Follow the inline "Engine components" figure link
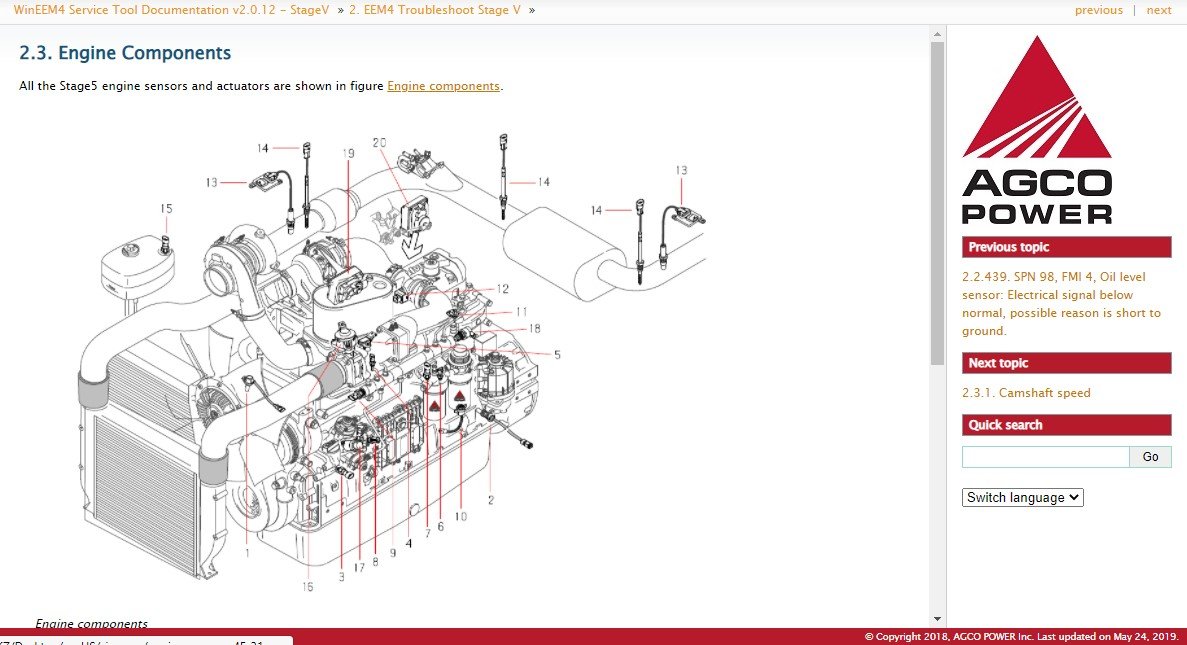The image size is (1187, 645). pos(443,86)
